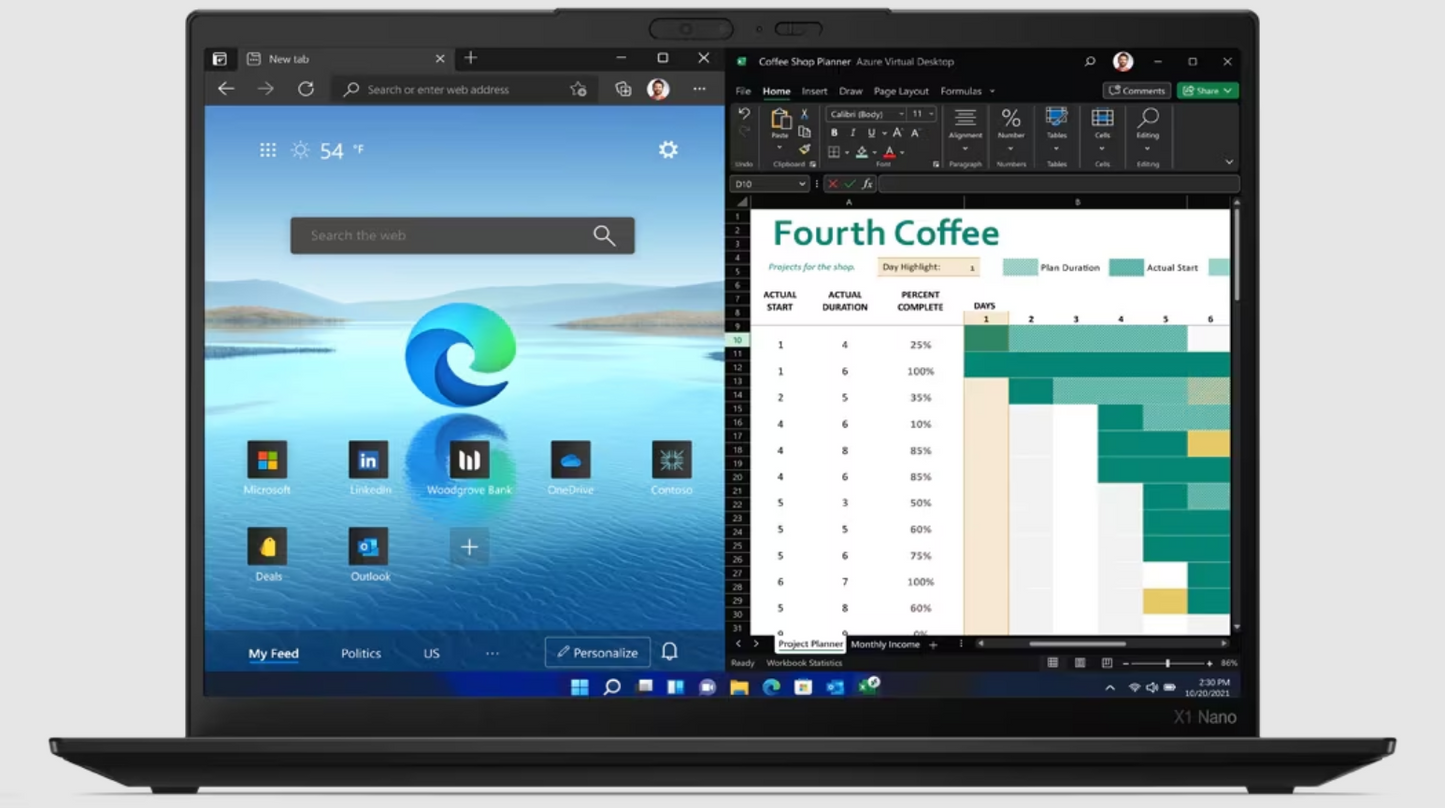Click the Personalize button in Edge
This screenshot has height=808, width=1445.
(597, 653)
